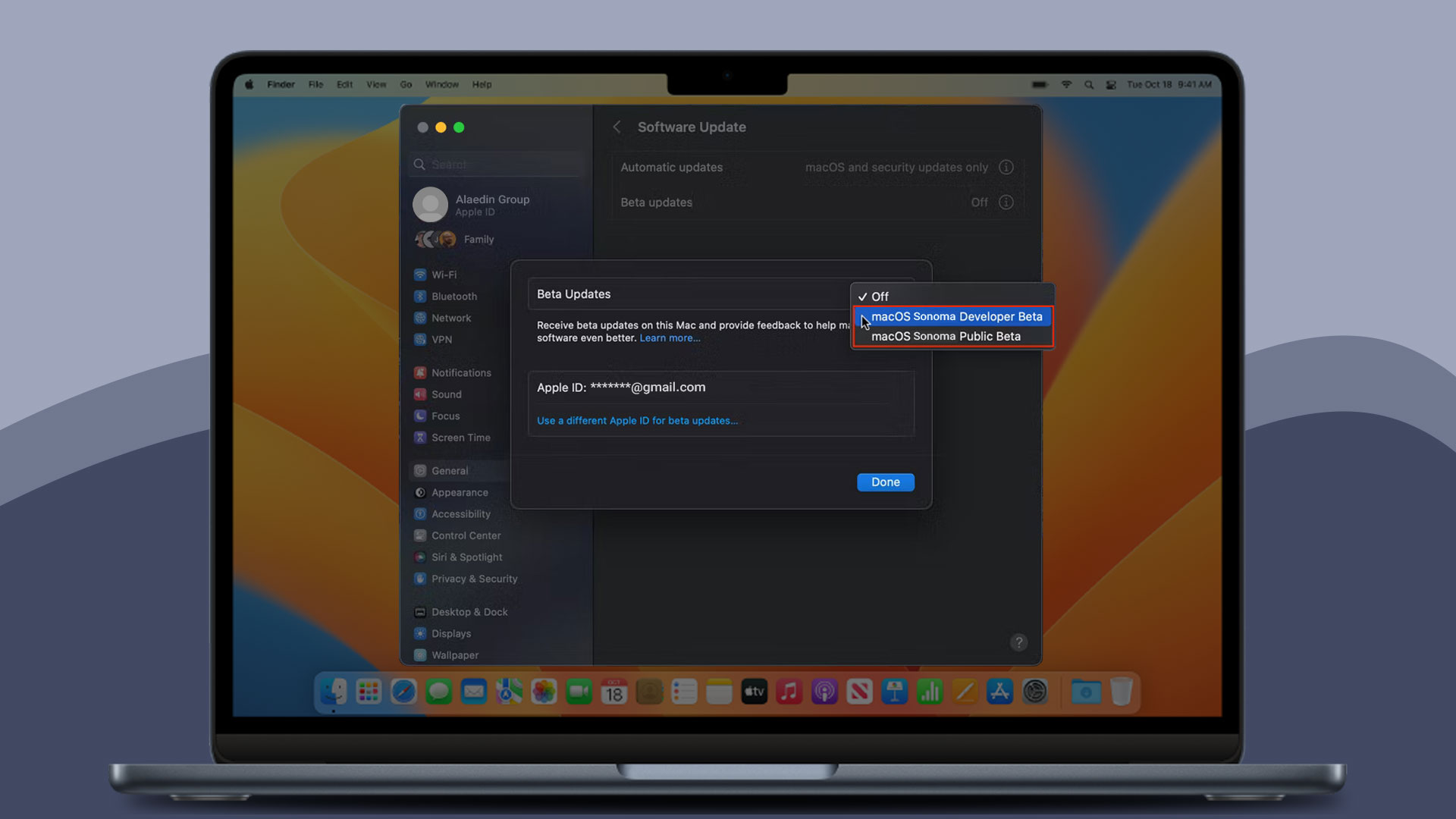Open Reminders app in the Dock
Viewport: 1456px width, 819px height.
(x=684, y=692)
